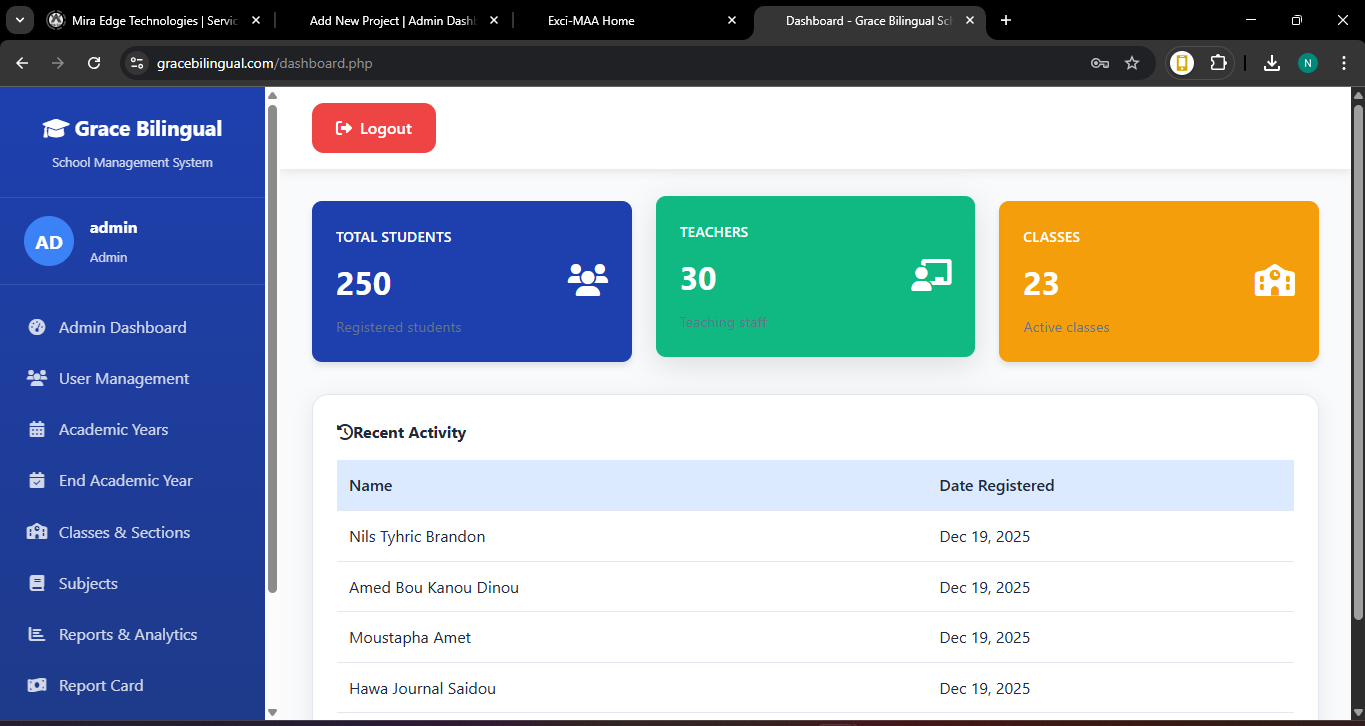Click the Total Students card

471,281
